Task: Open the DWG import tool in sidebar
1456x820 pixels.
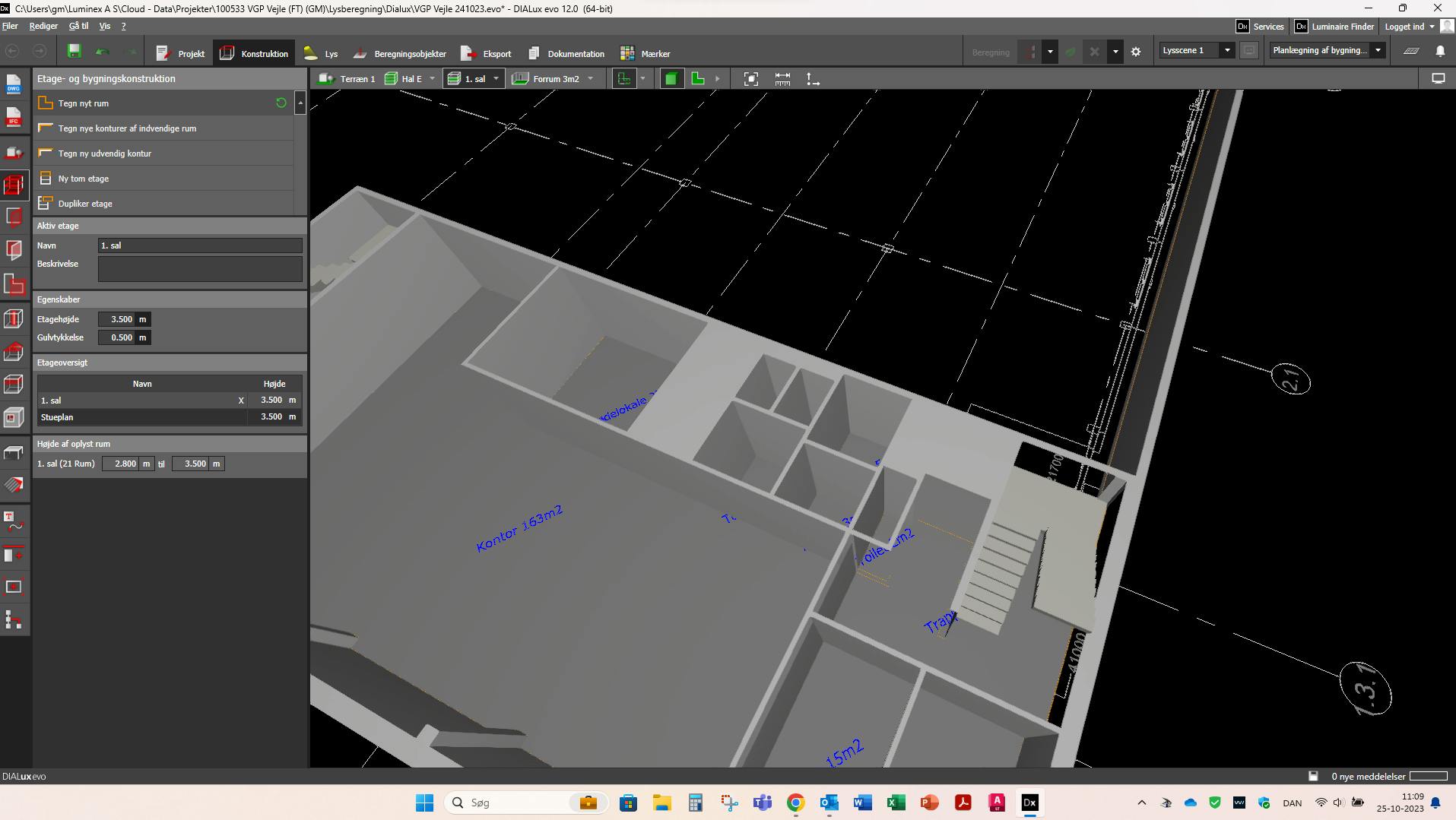Action: (14, 84)
